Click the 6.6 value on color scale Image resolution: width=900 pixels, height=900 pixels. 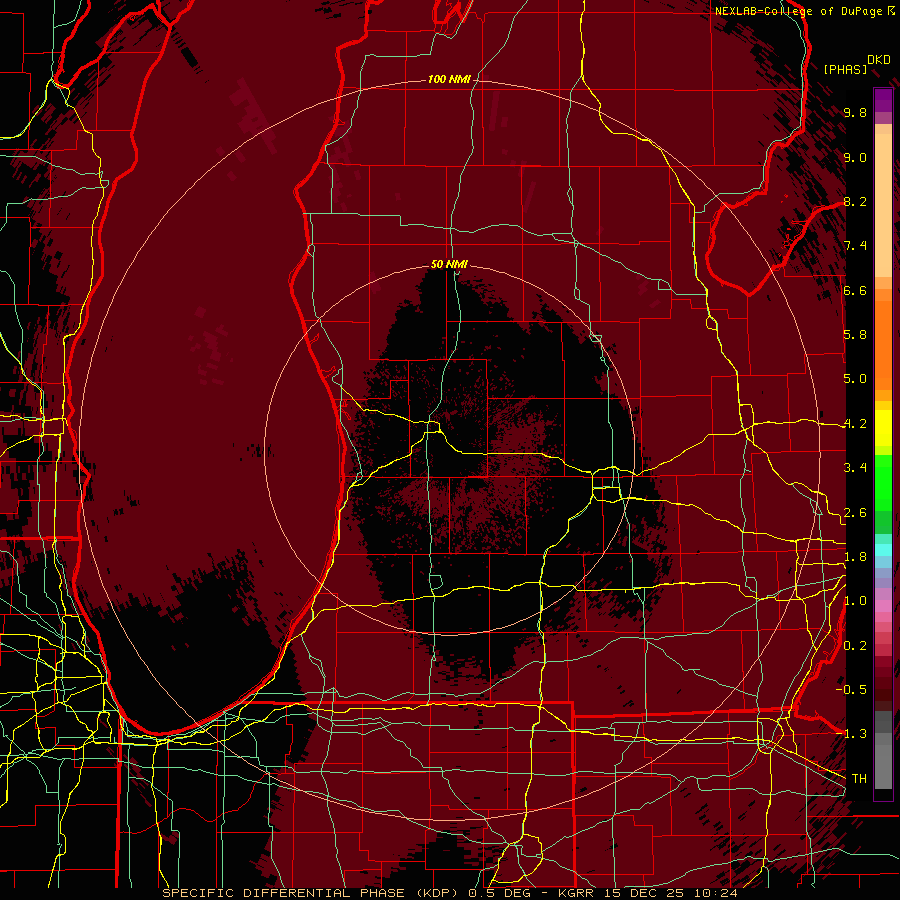click(855, 290)
